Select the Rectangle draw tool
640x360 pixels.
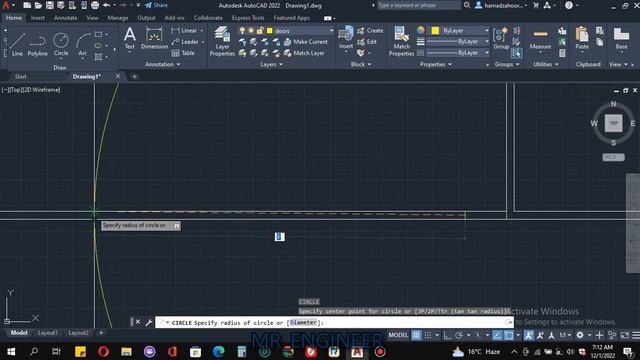click(x=98, y=34)
